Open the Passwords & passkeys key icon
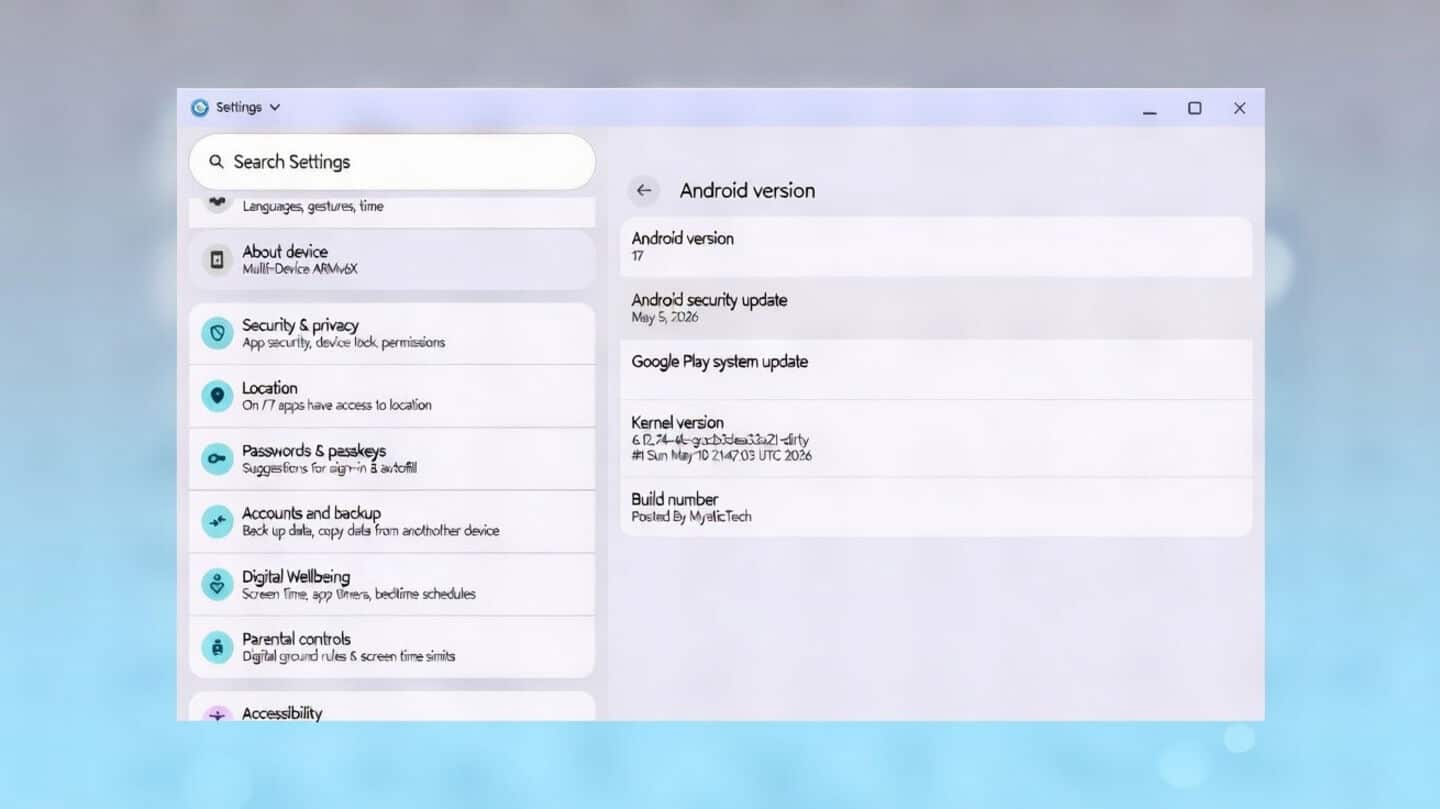Screen dimensions: 1440x809 click(217, 459)
